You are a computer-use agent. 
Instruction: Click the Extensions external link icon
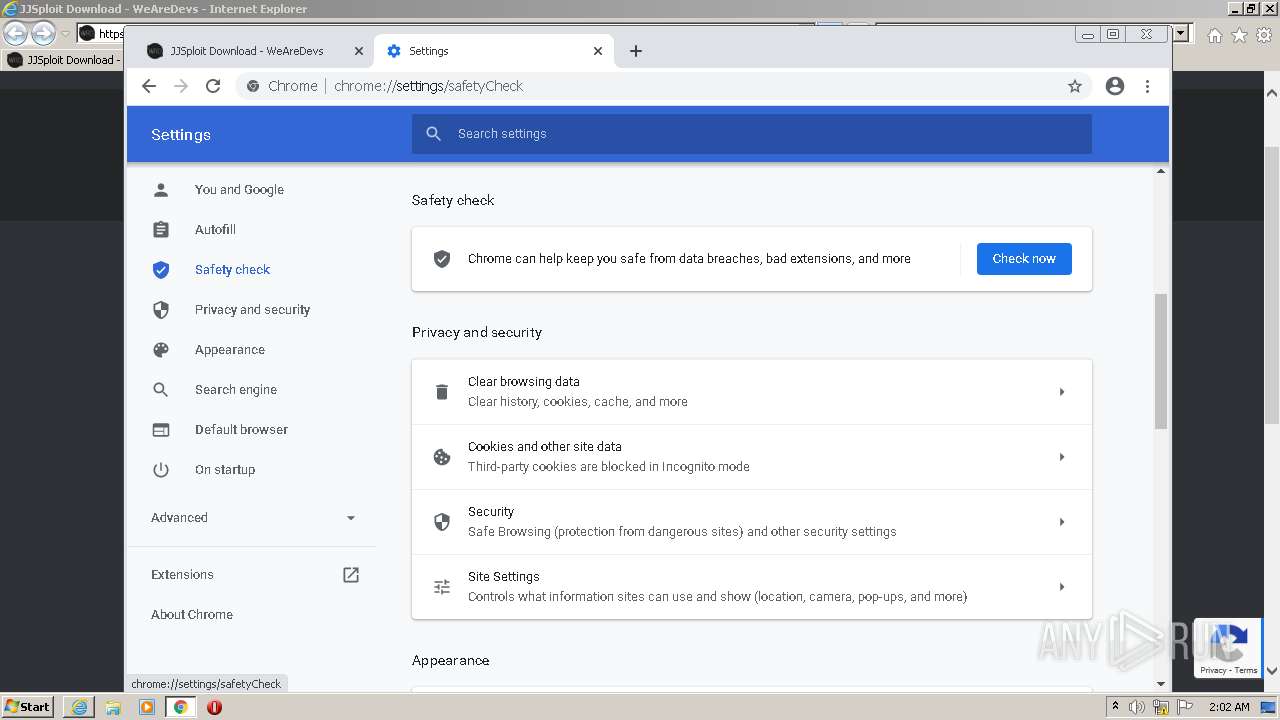pyautogui.click(x=351, y=575)
